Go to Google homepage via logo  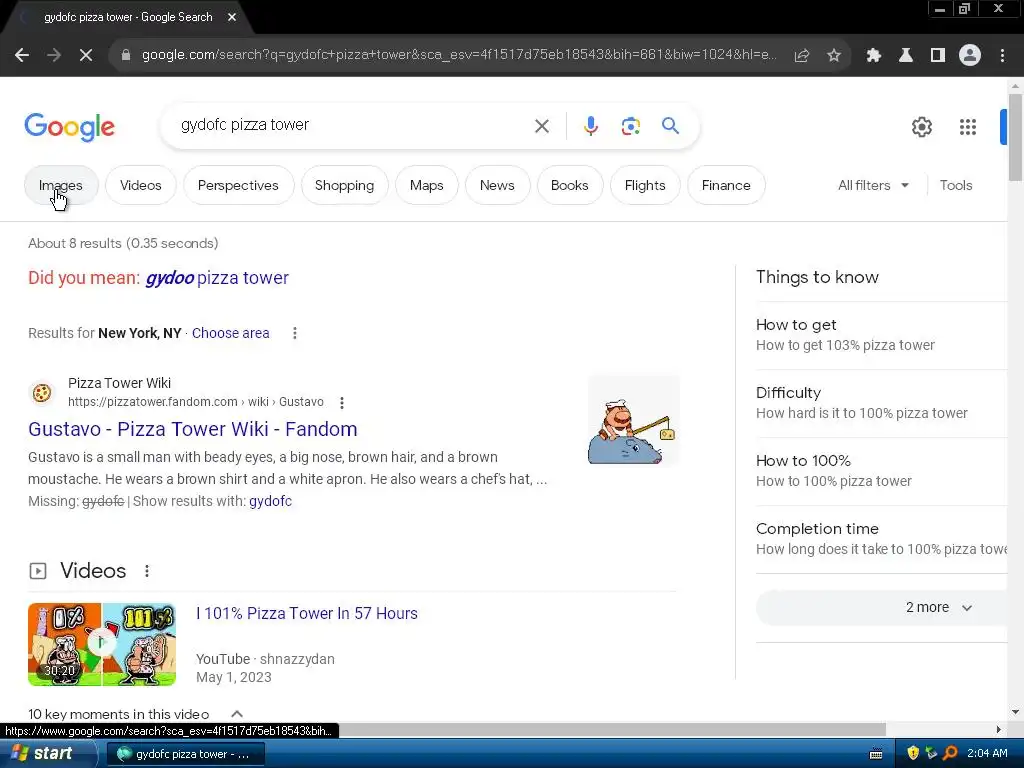pyautogui.click(x=69, y=127)
